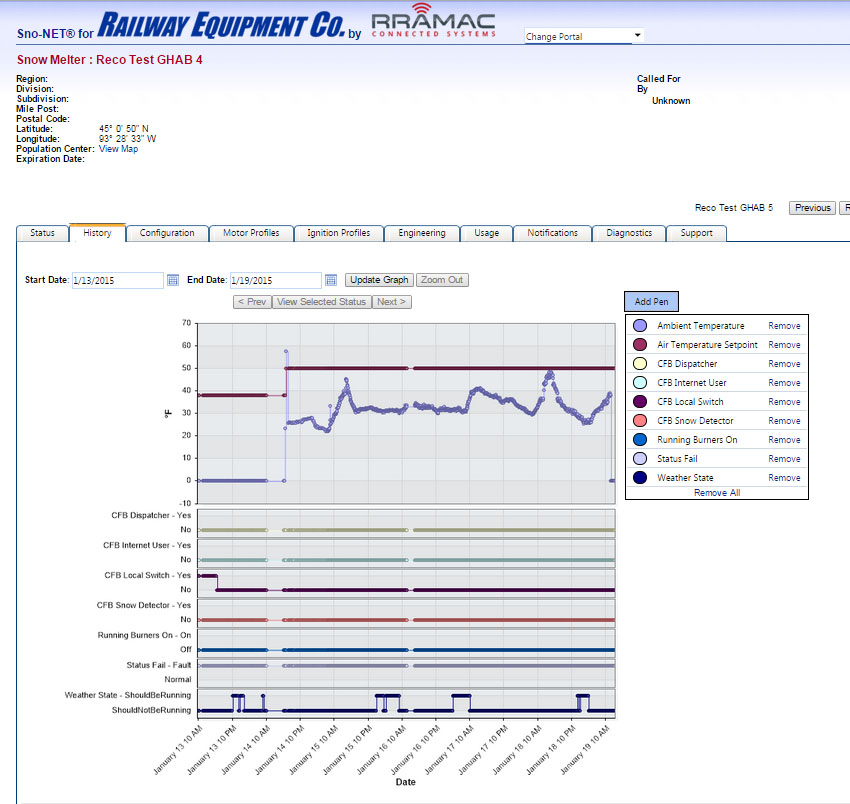Click the CFB Dispatcher pen color swatch
This screenshot has height=804, width=850.
(640, 363)
